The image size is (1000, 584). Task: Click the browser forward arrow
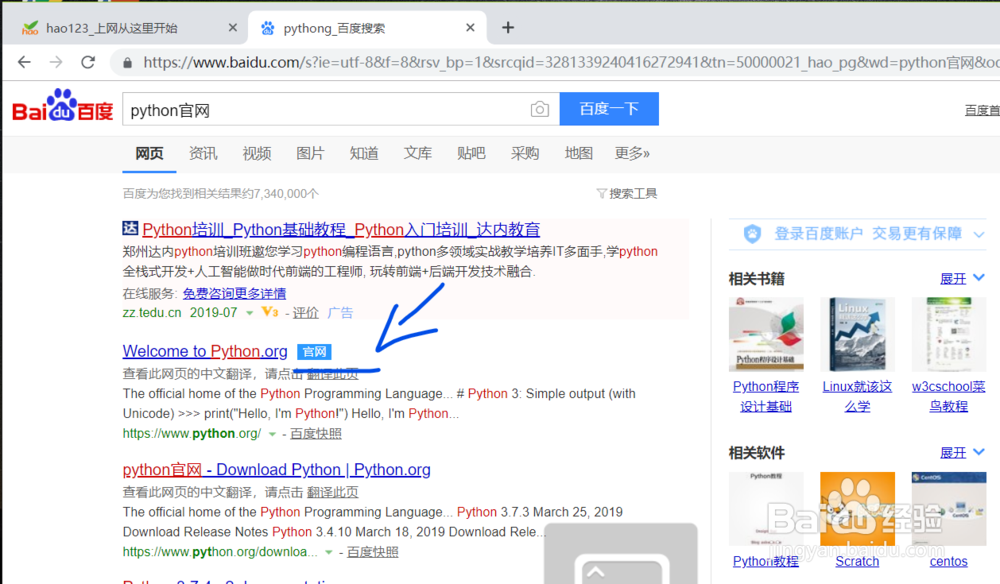(x=56, y=62)
